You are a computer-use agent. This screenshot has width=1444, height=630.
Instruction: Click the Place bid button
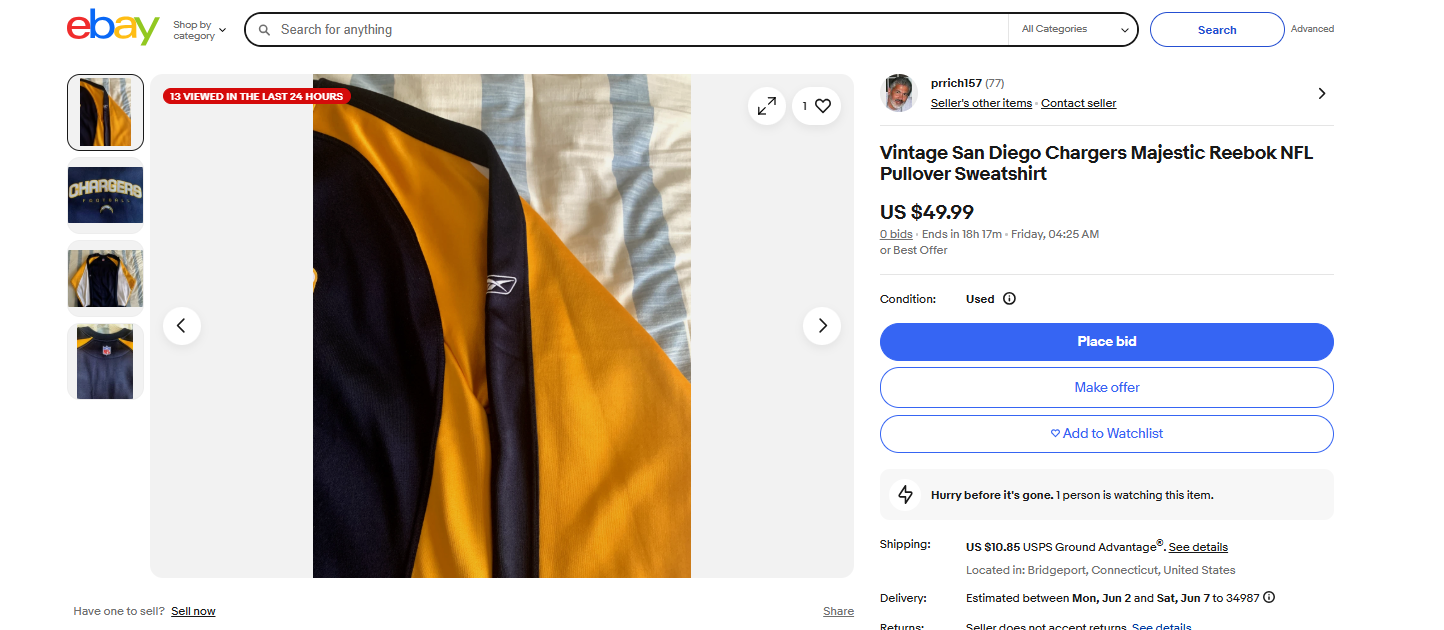point(1106,342)
